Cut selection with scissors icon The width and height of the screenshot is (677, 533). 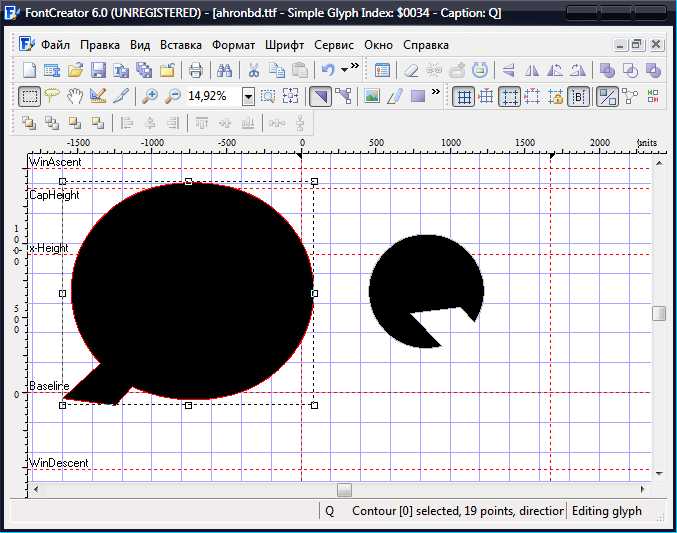coord(253,70)
